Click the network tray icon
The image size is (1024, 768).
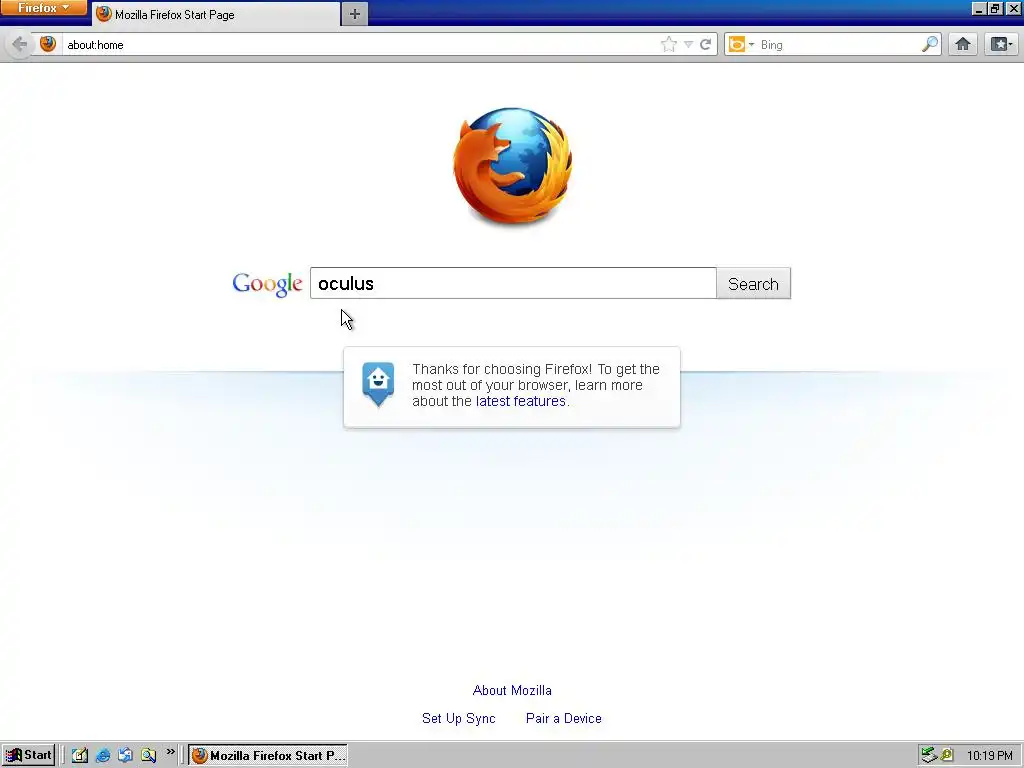point(929,756)
